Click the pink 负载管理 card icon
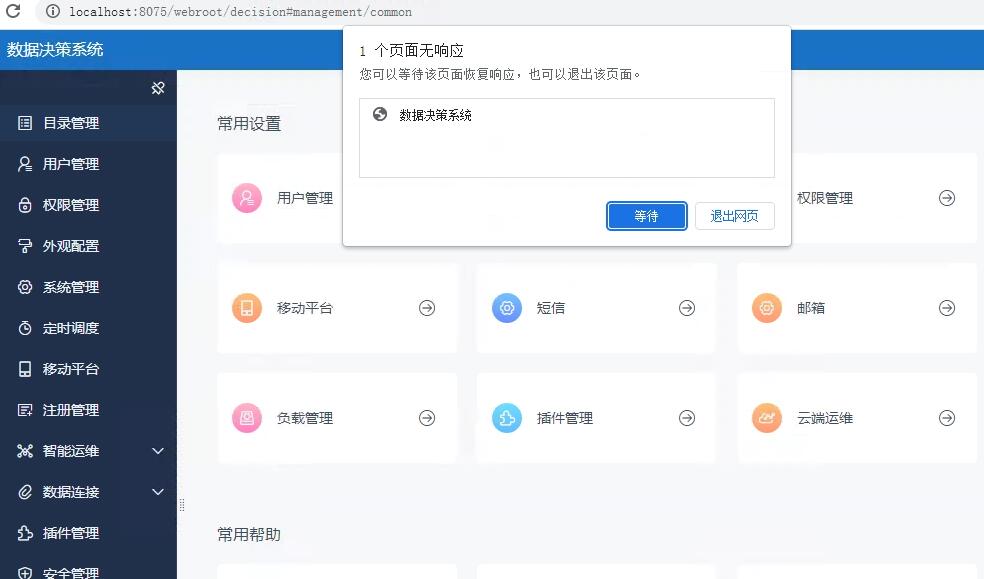The width and height of the screenshot is (984, 579). click(247, 418)
